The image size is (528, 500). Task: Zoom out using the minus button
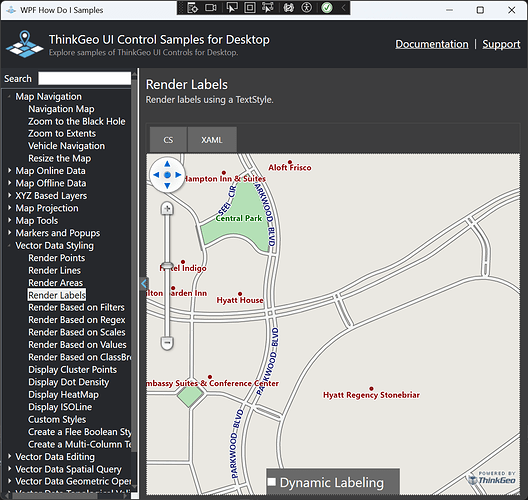pyautogui.click(x=167, y=343)
